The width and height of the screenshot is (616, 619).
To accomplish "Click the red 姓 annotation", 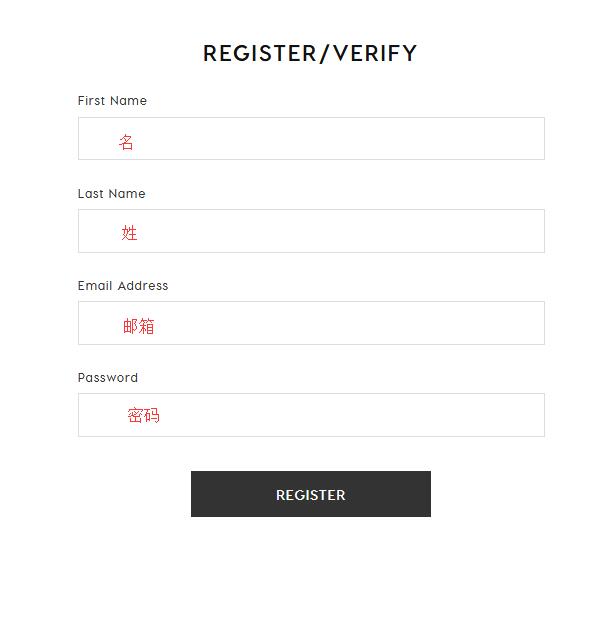I will click(129, 233).
